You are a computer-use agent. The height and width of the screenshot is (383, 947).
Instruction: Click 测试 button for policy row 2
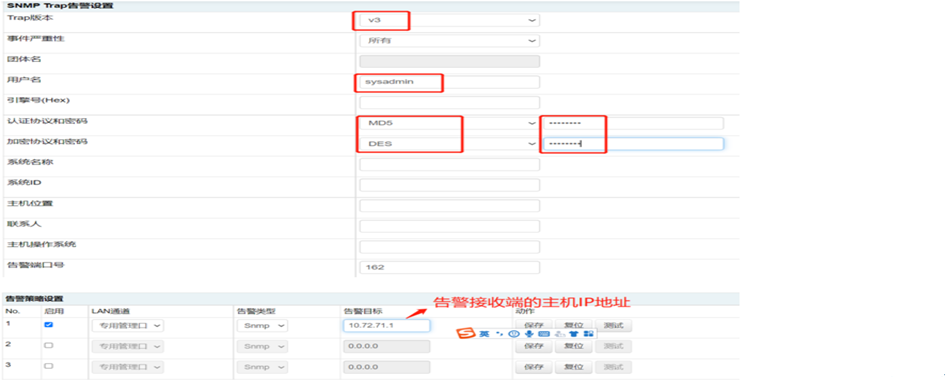[x=613, y=347]
